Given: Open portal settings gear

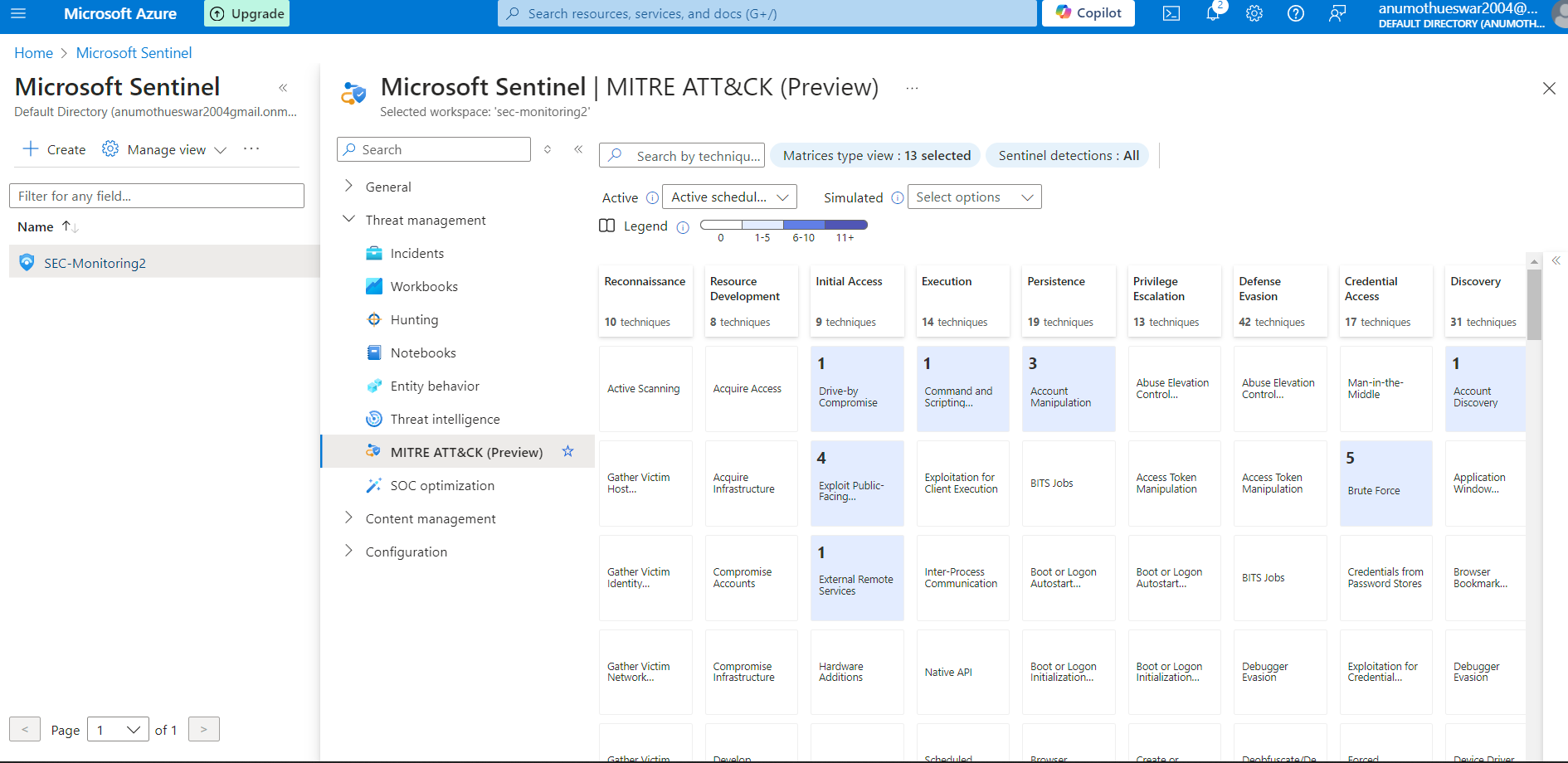Looking at the screenshot, I should click(1254, 13).
